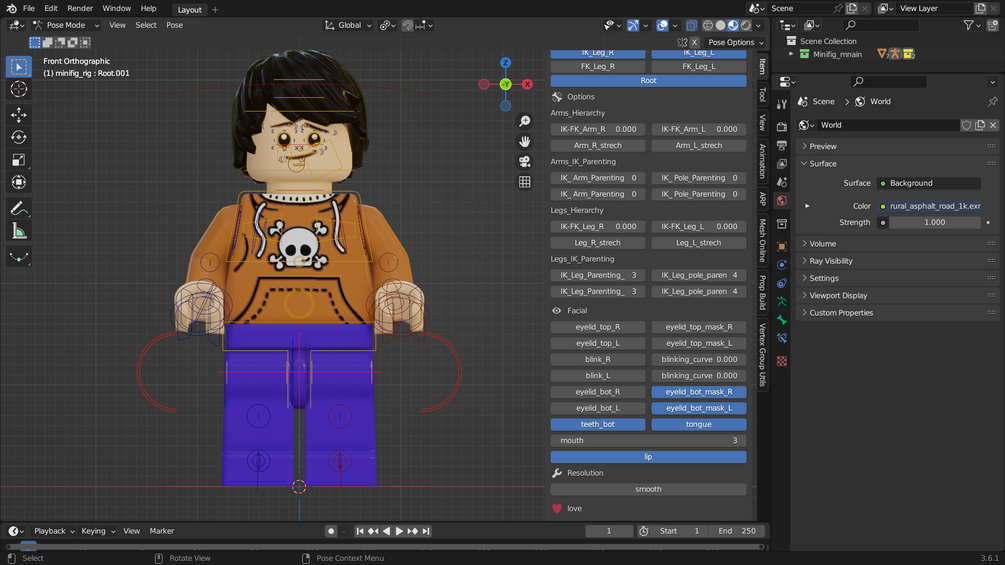Click the smooth resolution button

(648, 489)
